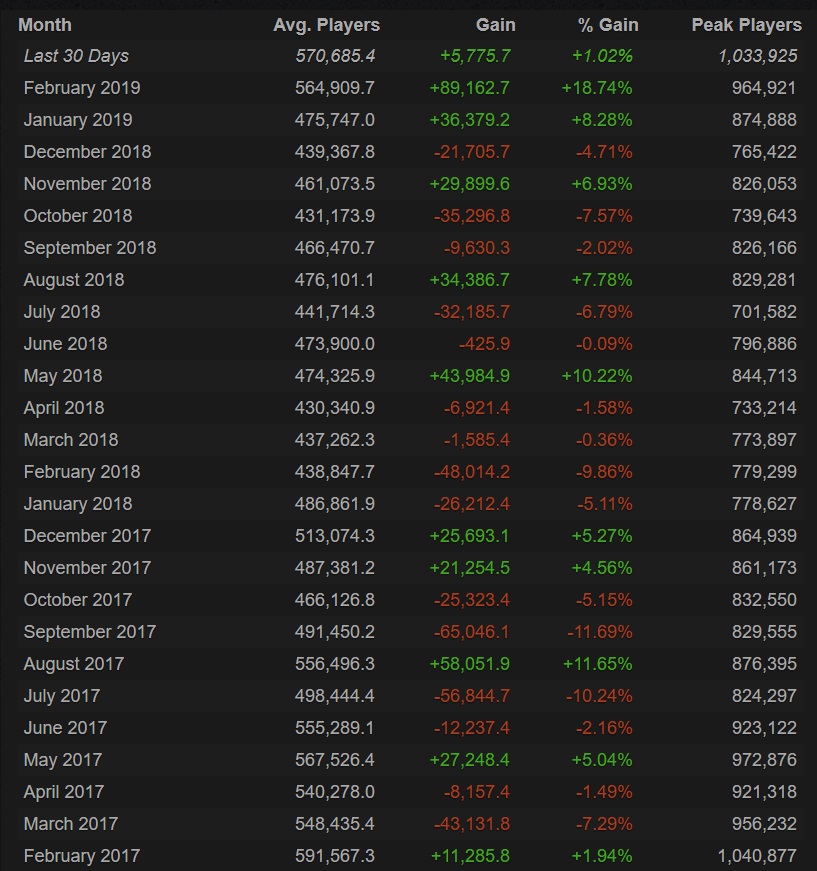817x871 pixels.
Task: Select the March 2017 month label
Action: tap(71, 824)
